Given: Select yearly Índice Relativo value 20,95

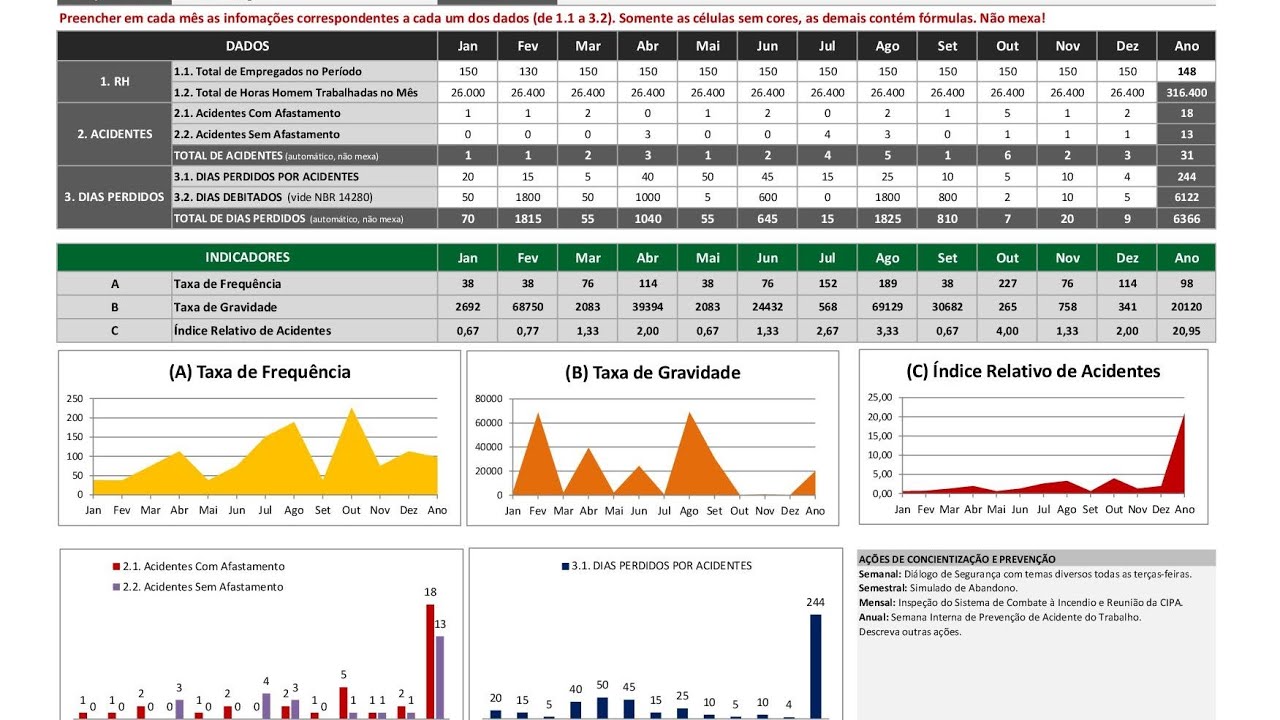Looking at the screenshot, I should pos(1187,330).
